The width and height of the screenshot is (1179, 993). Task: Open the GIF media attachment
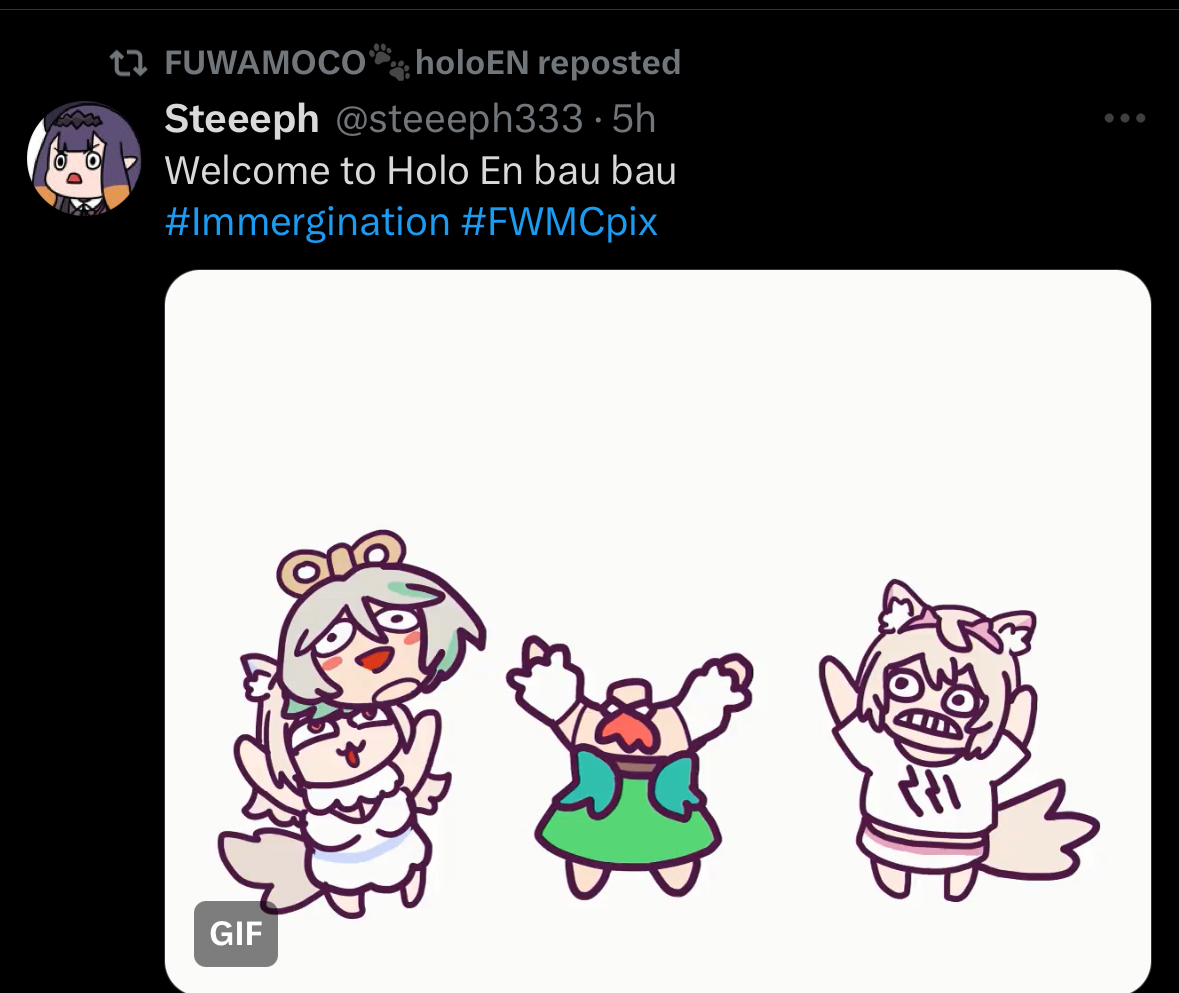click(658, 631)
